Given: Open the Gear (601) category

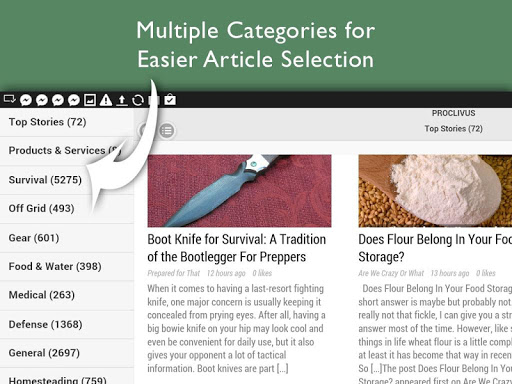Looking at the screenshot, I should pos(67,238).
